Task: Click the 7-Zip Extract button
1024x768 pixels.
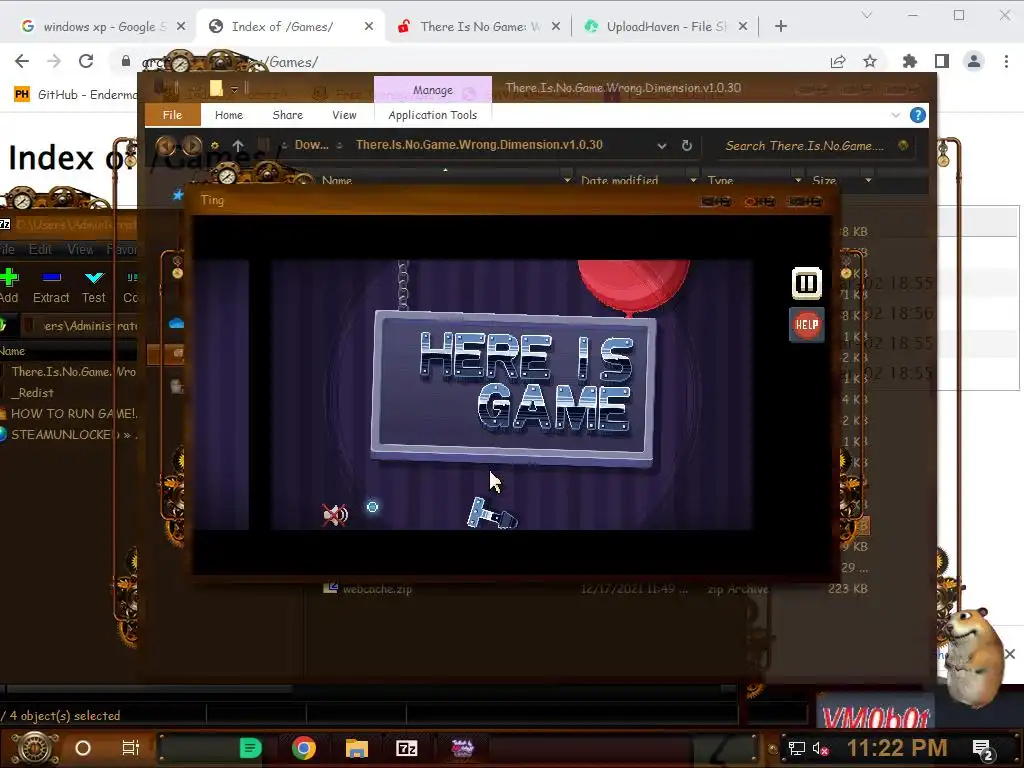Action: 51,286
